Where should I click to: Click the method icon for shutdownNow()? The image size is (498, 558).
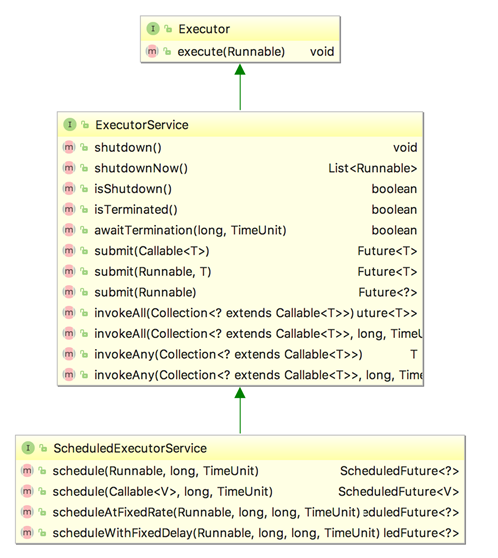click(x=69, y=168)
